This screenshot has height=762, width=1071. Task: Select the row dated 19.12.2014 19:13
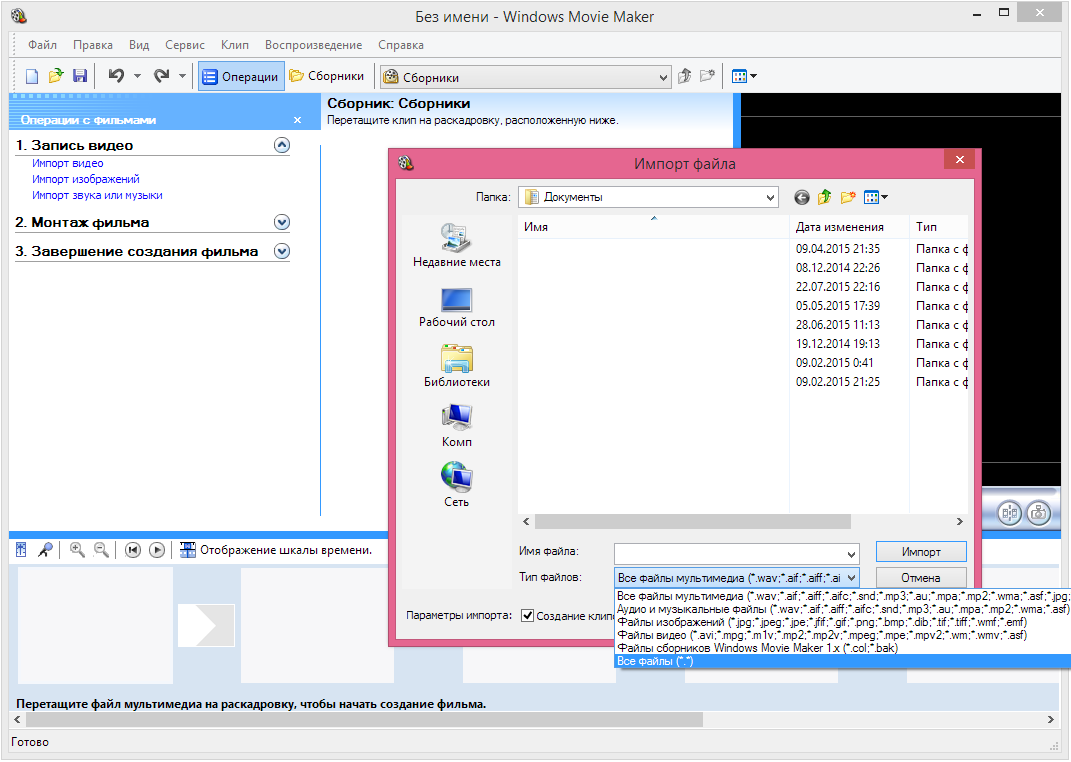[x=743, y=343]
